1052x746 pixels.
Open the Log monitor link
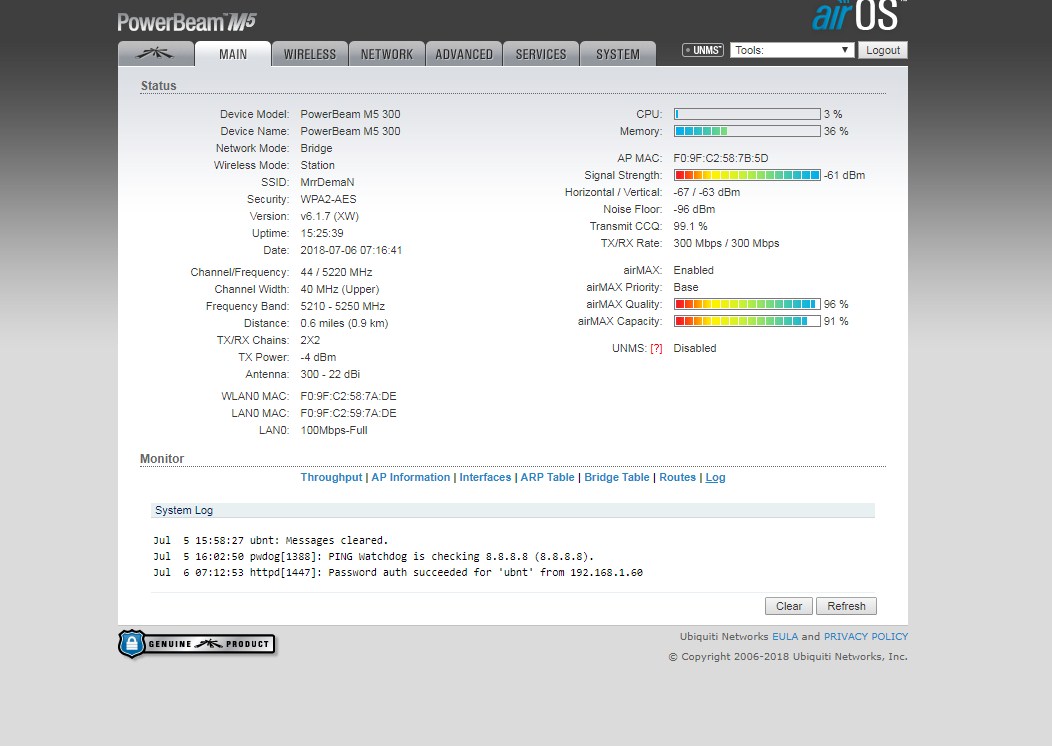715,477
